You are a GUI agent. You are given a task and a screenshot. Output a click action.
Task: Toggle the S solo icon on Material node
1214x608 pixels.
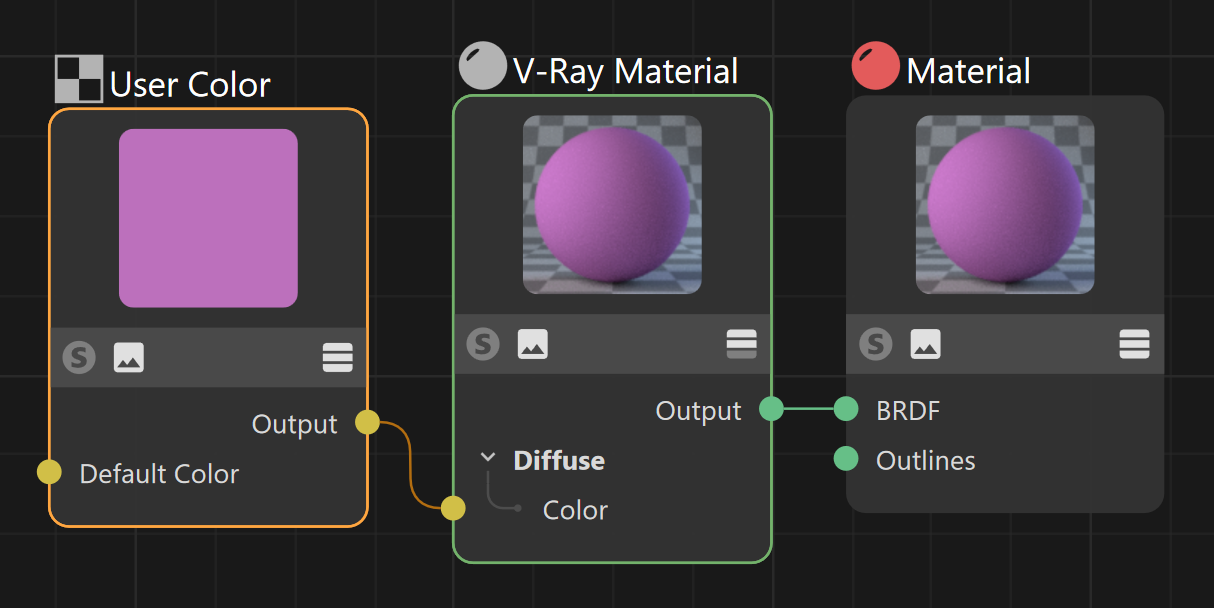pyautogui.click(x=876, y=344)
